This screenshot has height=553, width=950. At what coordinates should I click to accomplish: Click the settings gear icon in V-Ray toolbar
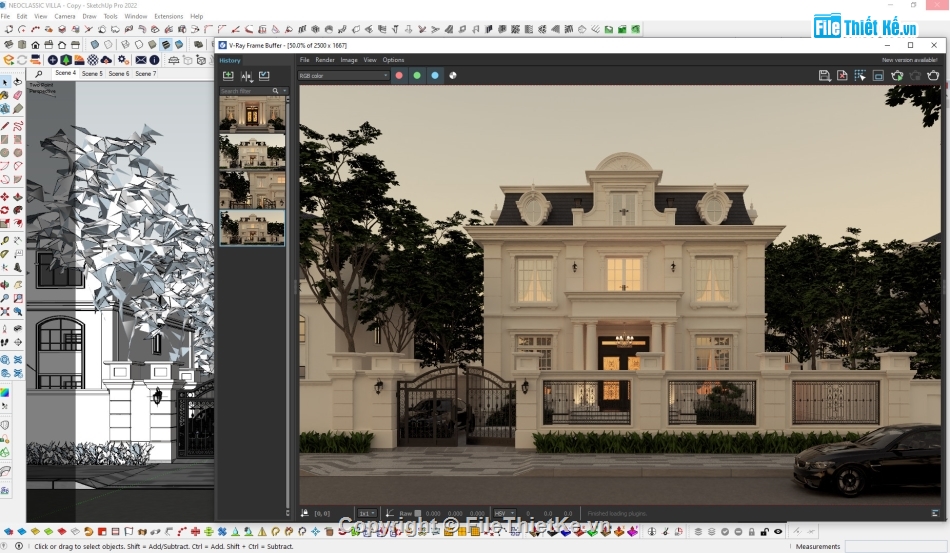[x=123, y=60]
